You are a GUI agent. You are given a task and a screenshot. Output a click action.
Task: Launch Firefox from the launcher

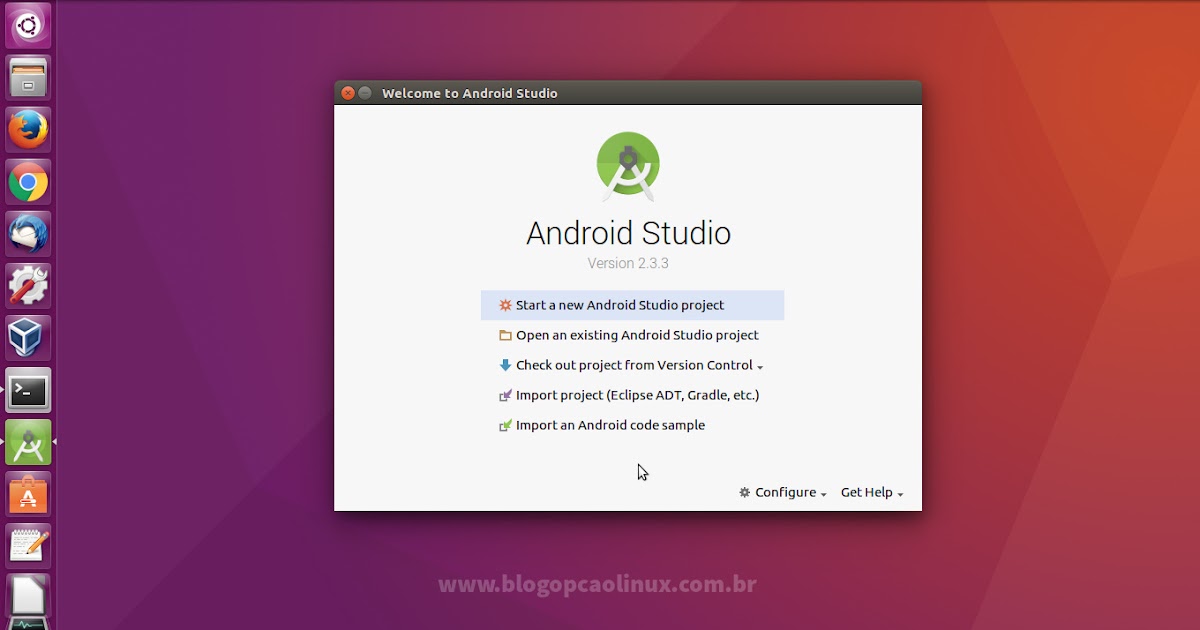(x=28, y=129)
